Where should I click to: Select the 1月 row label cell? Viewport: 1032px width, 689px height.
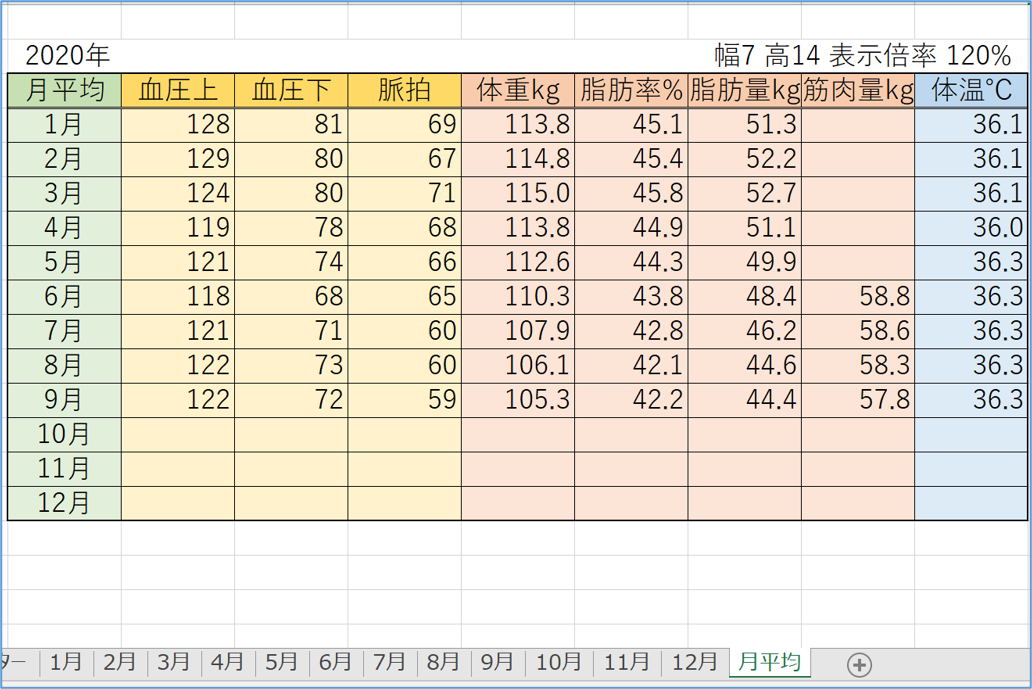click(64, 124)
